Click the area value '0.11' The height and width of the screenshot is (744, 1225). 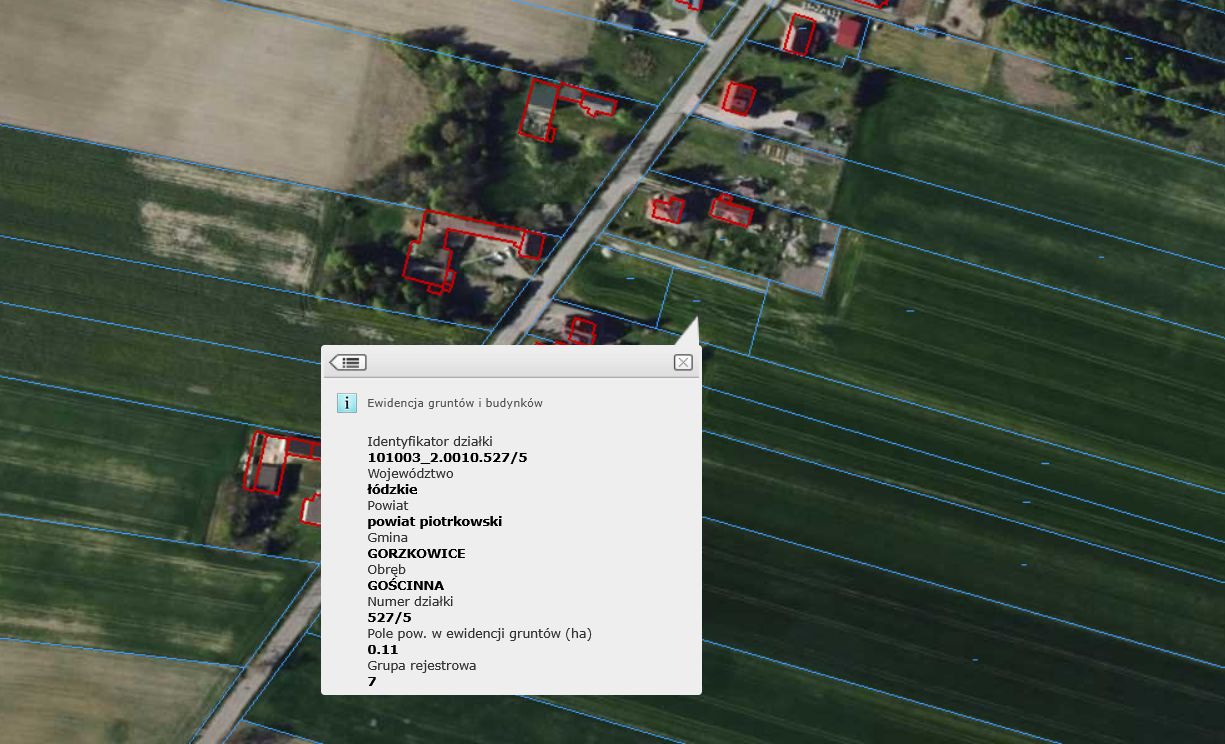tap(382, 649)
